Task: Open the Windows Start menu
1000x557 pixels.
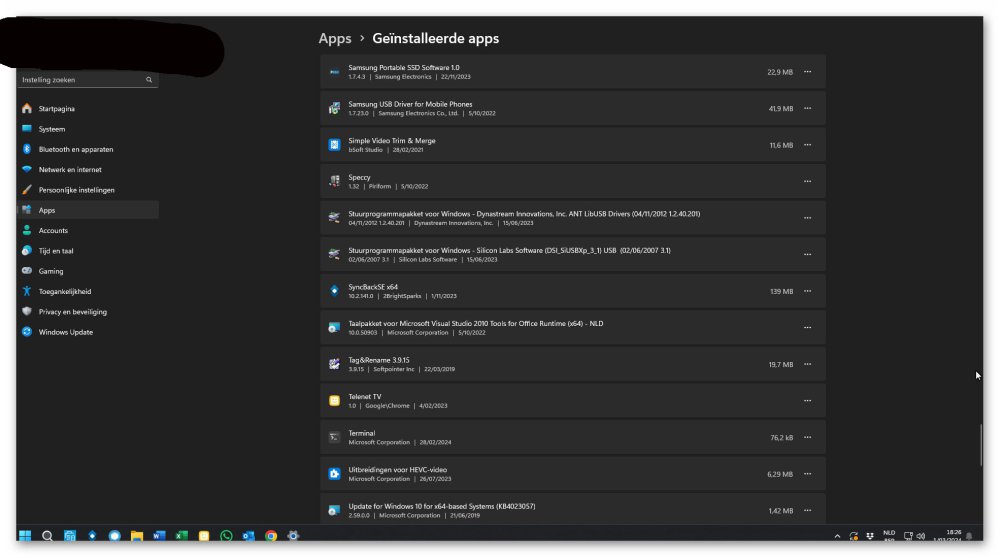Action: pyautogui.click(x=25, y=536)
